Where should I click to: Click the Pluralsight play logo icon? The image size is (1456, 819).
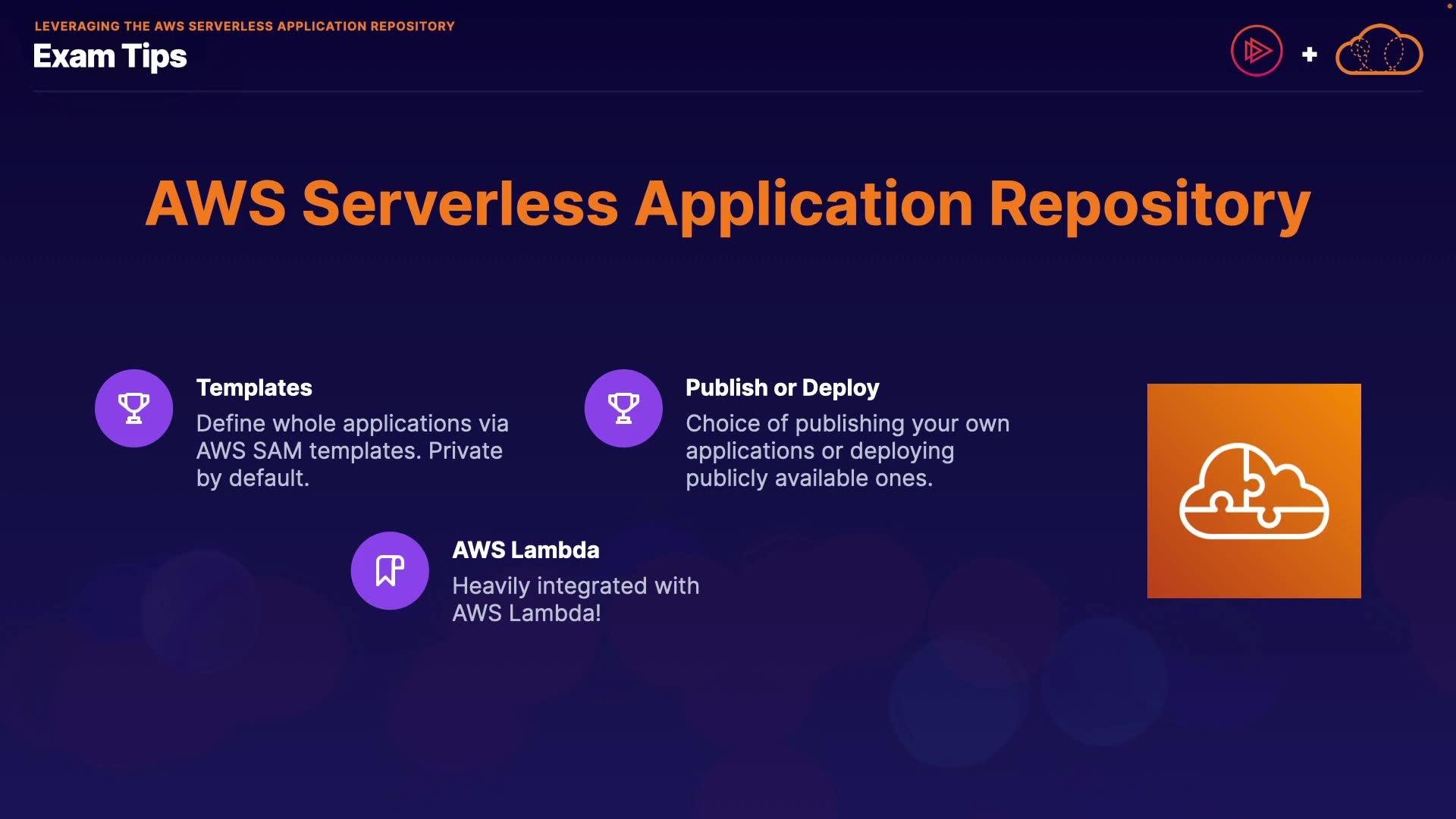pyautogui.click(x=1257, y=51)
